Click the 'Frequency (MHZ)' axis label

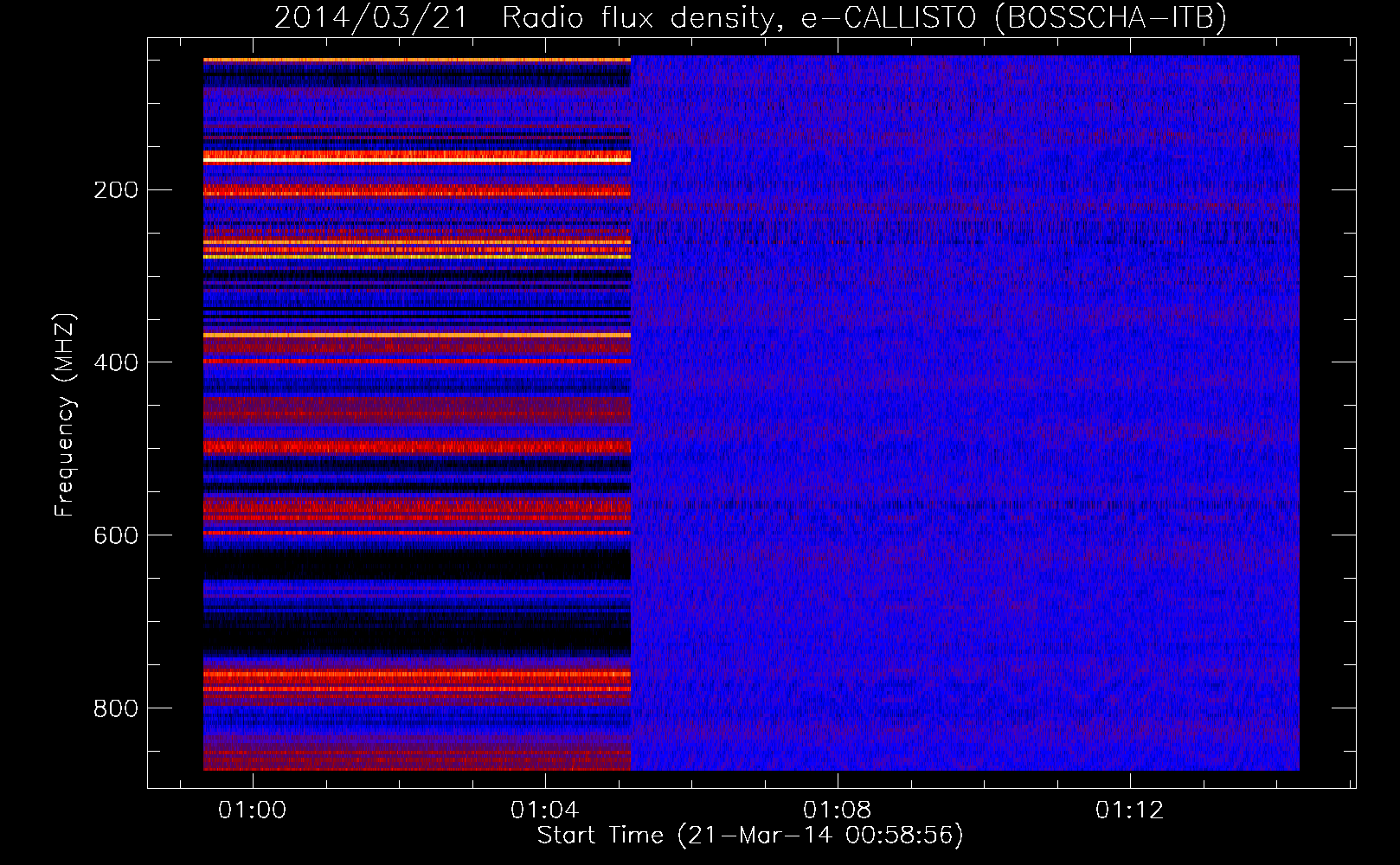65,414
